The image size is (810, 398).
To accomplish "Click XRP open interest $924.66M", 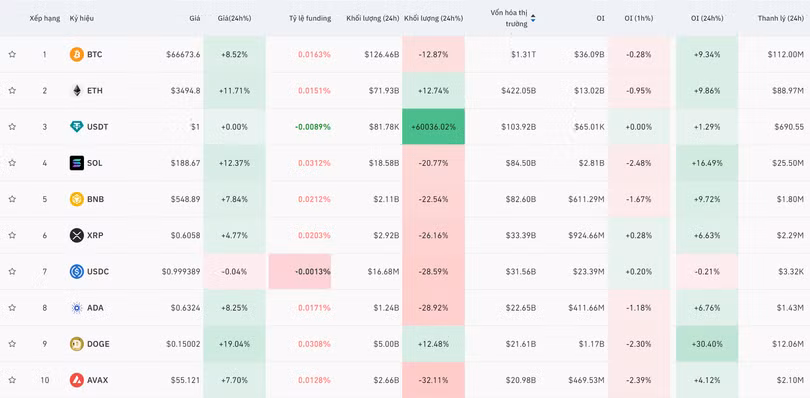I will [x=586, y=235].
